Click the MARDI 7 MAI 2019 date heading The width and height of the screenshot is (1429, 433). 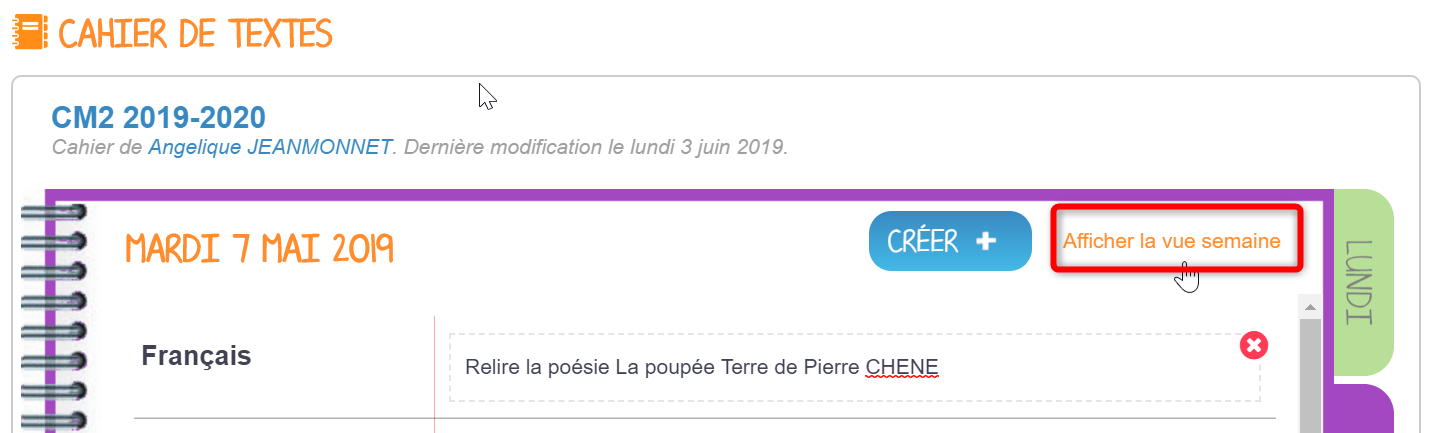259,249
